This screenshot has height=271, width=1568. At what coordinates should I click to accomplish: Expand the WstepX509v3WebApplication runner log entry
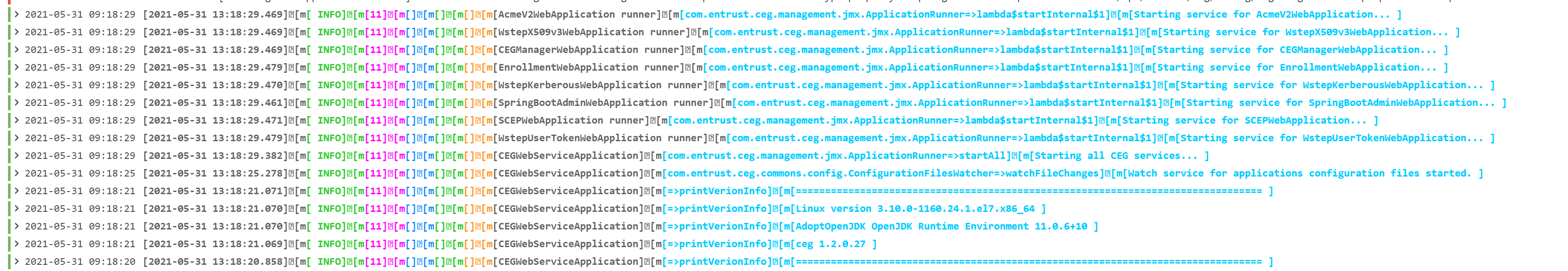click(x=17, y=32)
